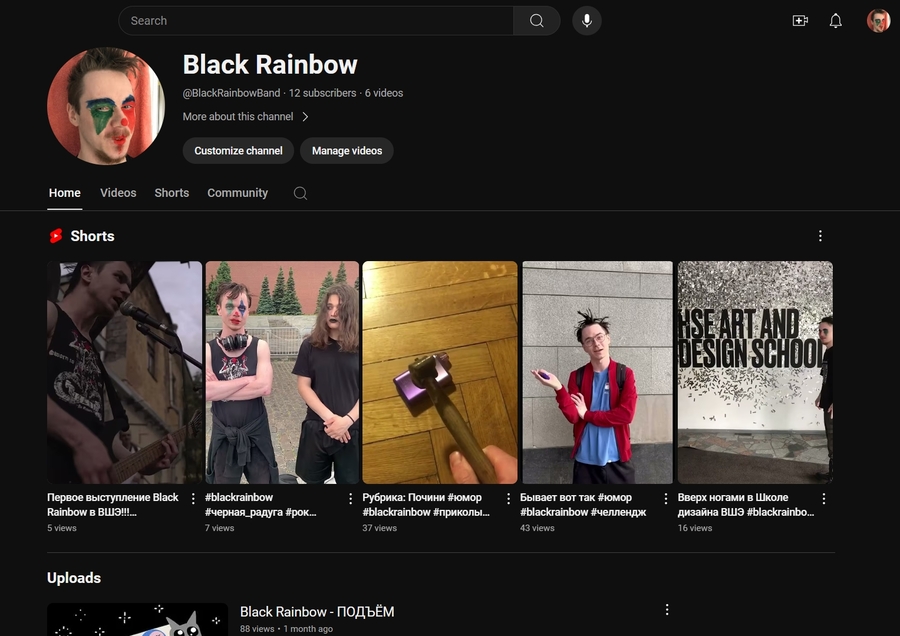Focus the Search input field
The image size is (900, 636).
316,21
